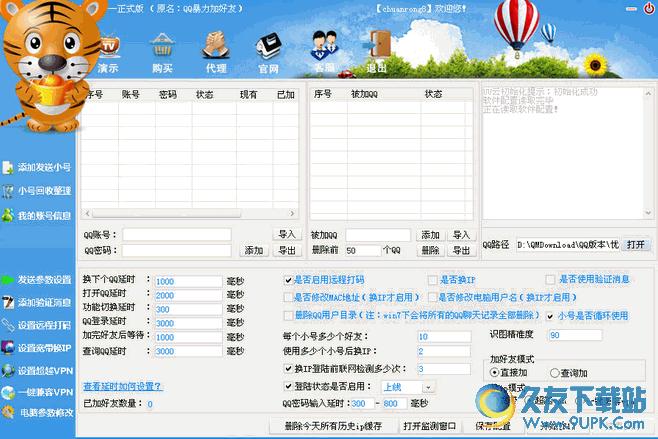Toggle 是否启用远程打码 checkbox
Viewport: 658px width, 439px height.
coord(288,280)
